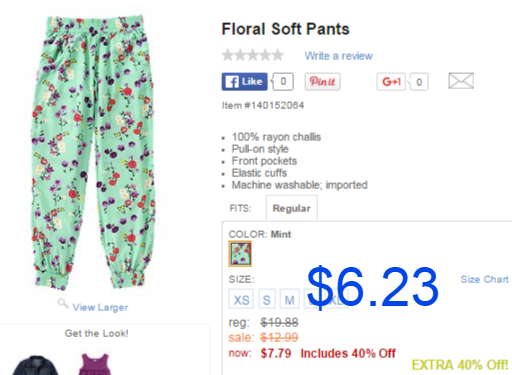Viewport: 512px width, 375px height.
Task: Open the Regular fits tab
Action: [291, 208]
